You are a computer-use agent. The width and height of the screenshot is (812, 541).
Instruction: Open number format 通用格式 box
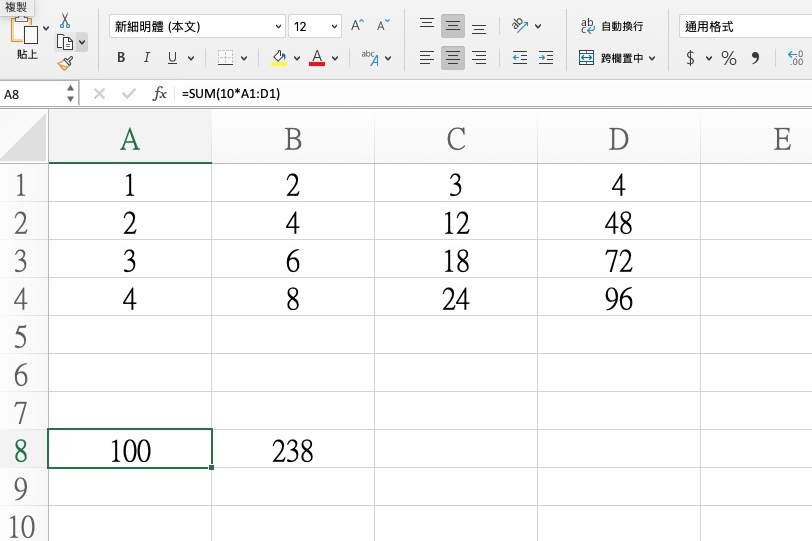click(745, 26)
